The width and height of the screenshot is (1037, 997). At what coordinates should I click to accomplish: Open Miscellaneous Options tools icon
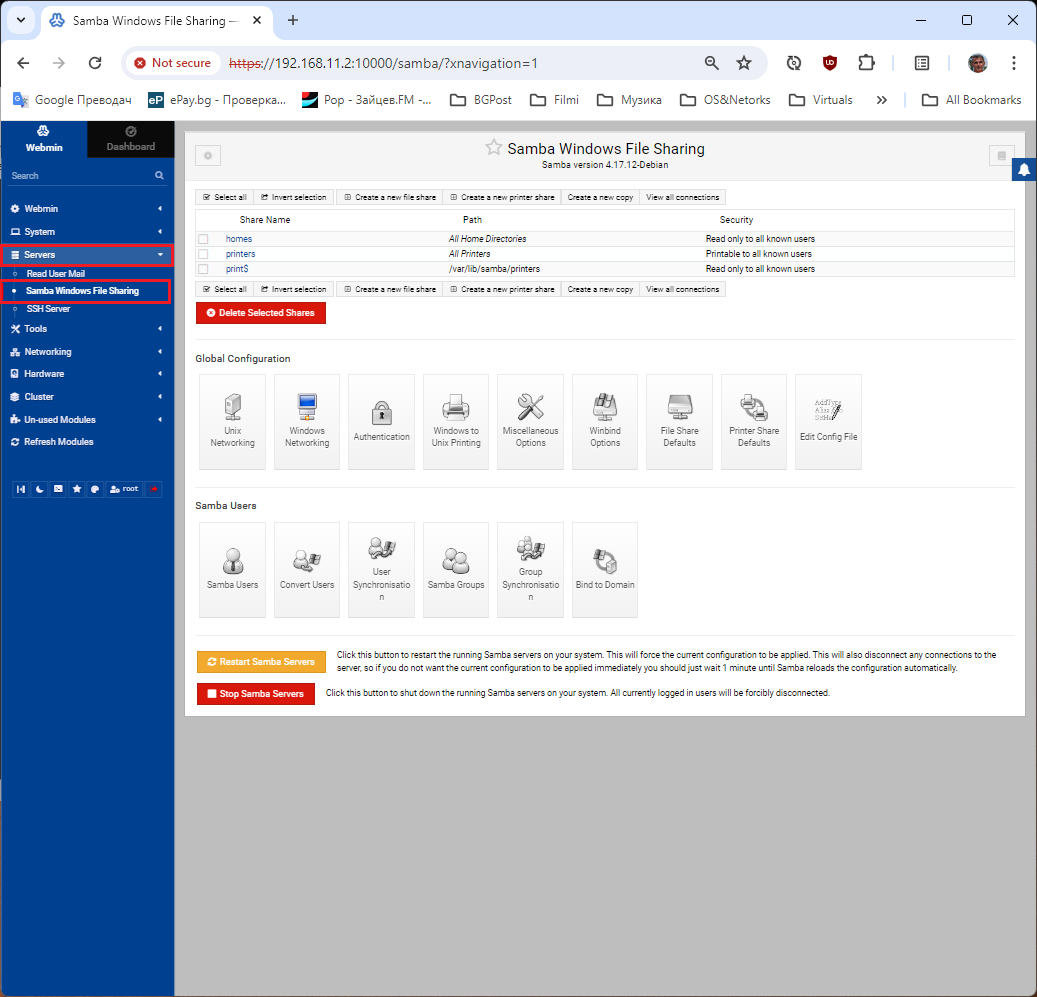point(530,422)
